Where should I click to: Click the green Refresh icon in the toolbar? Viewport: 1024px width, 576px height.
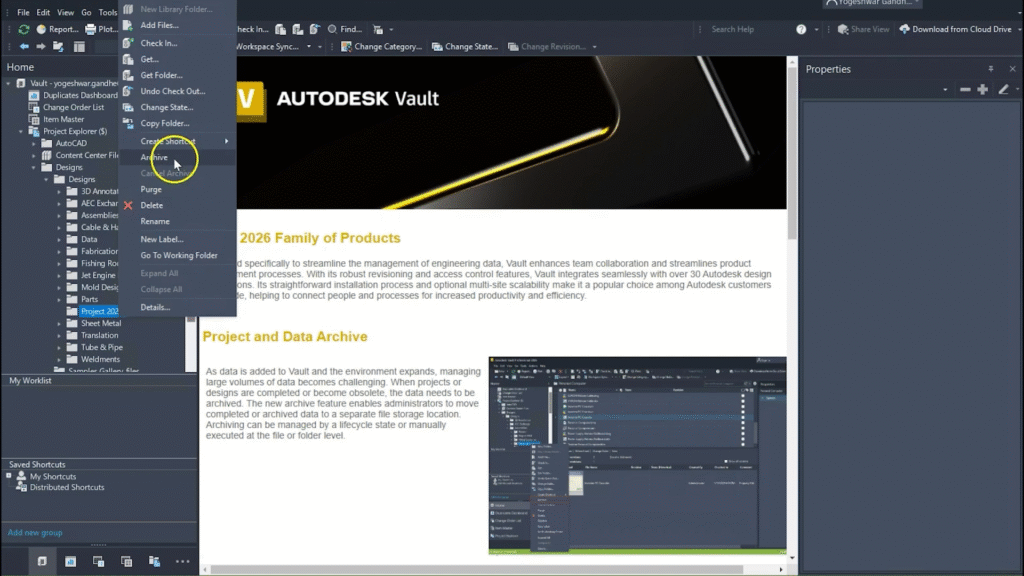click(x=24, y=29)
